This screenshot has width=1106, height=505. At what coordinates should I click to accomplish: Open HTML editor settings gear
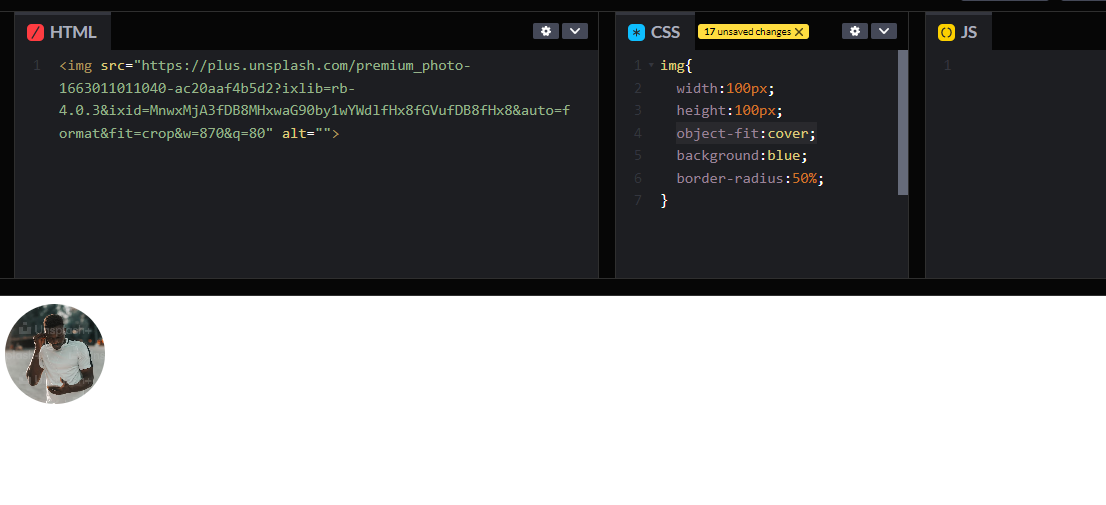click(545, 31)
